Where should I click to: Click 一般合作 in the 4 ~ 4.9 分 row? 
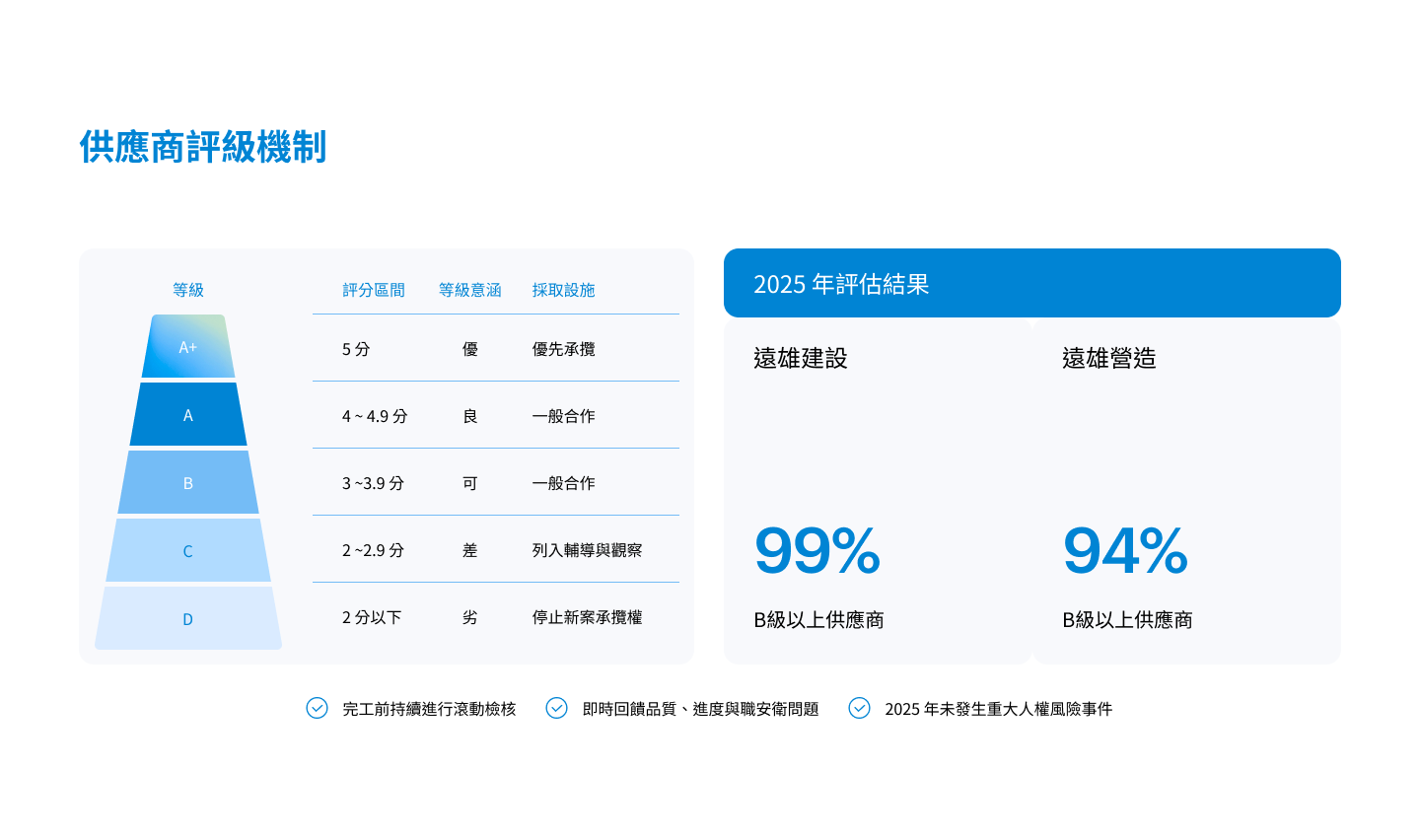(x=564, y=416)
